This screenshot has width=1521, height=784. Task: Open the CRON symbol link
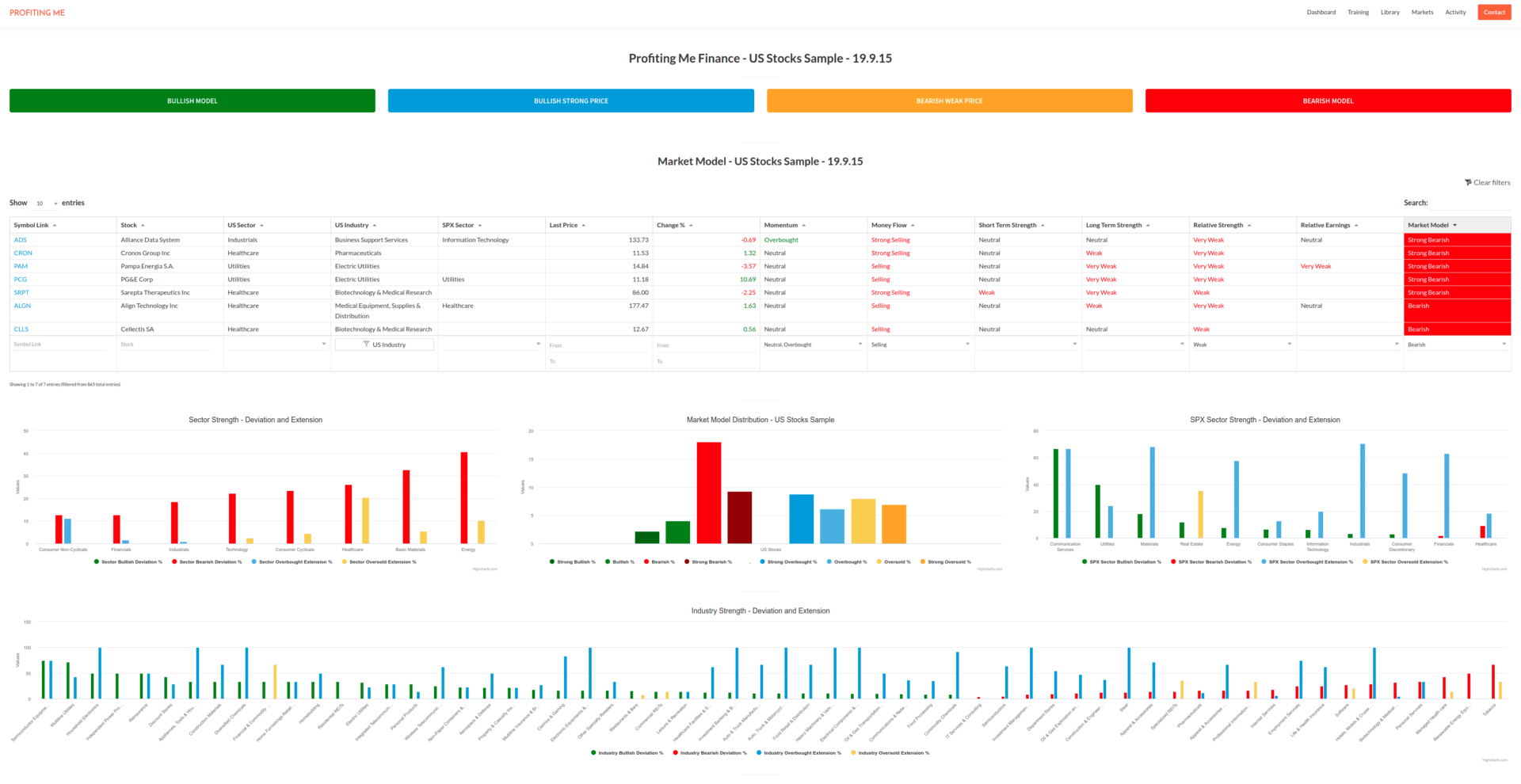point(23,253)
